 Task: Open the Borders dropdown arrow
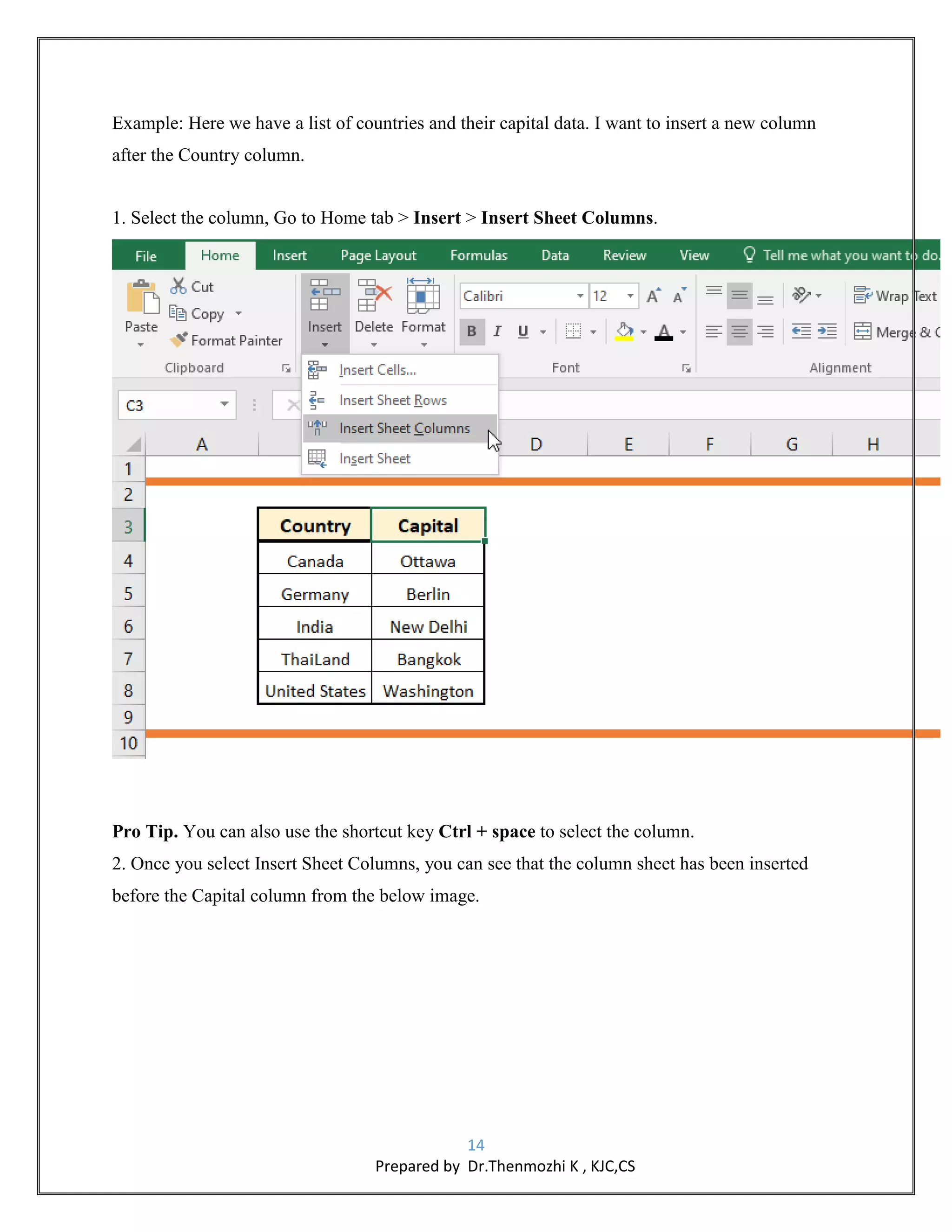[x=593, y=331]
